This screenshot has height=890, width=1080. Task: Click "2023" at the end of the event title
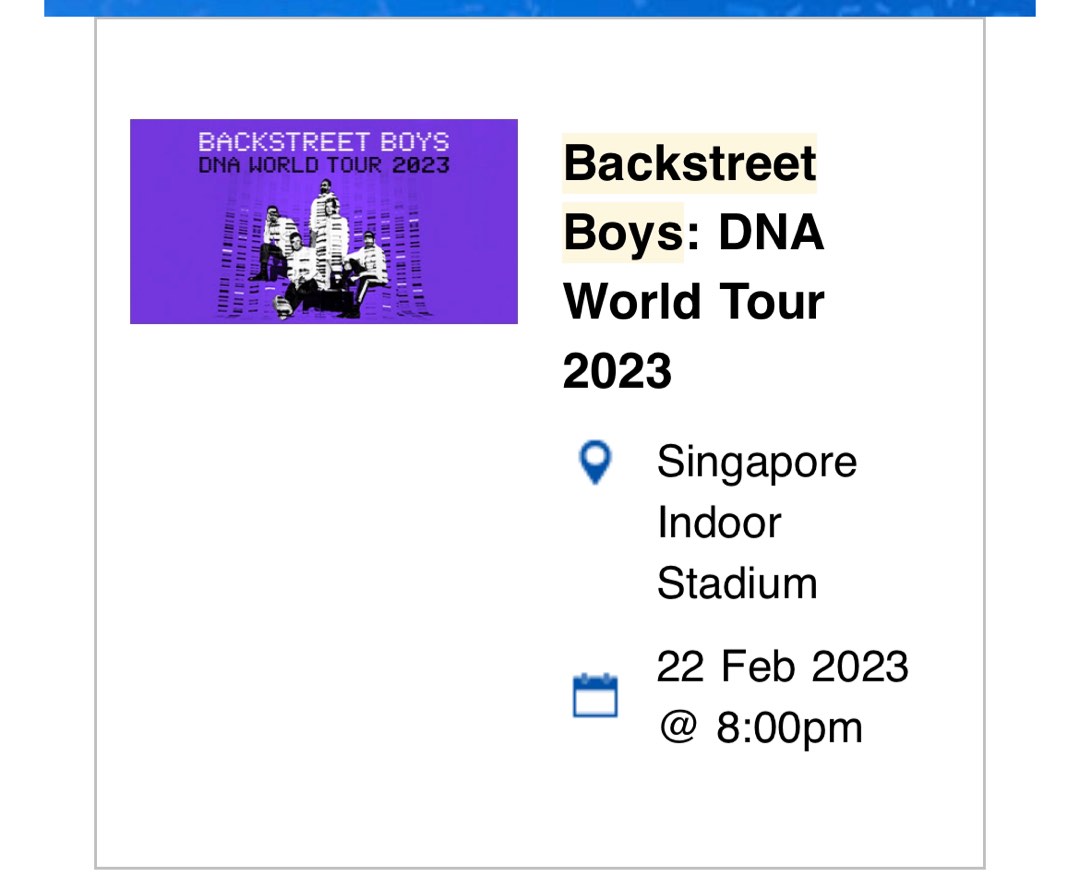click(x=617, y=372)
